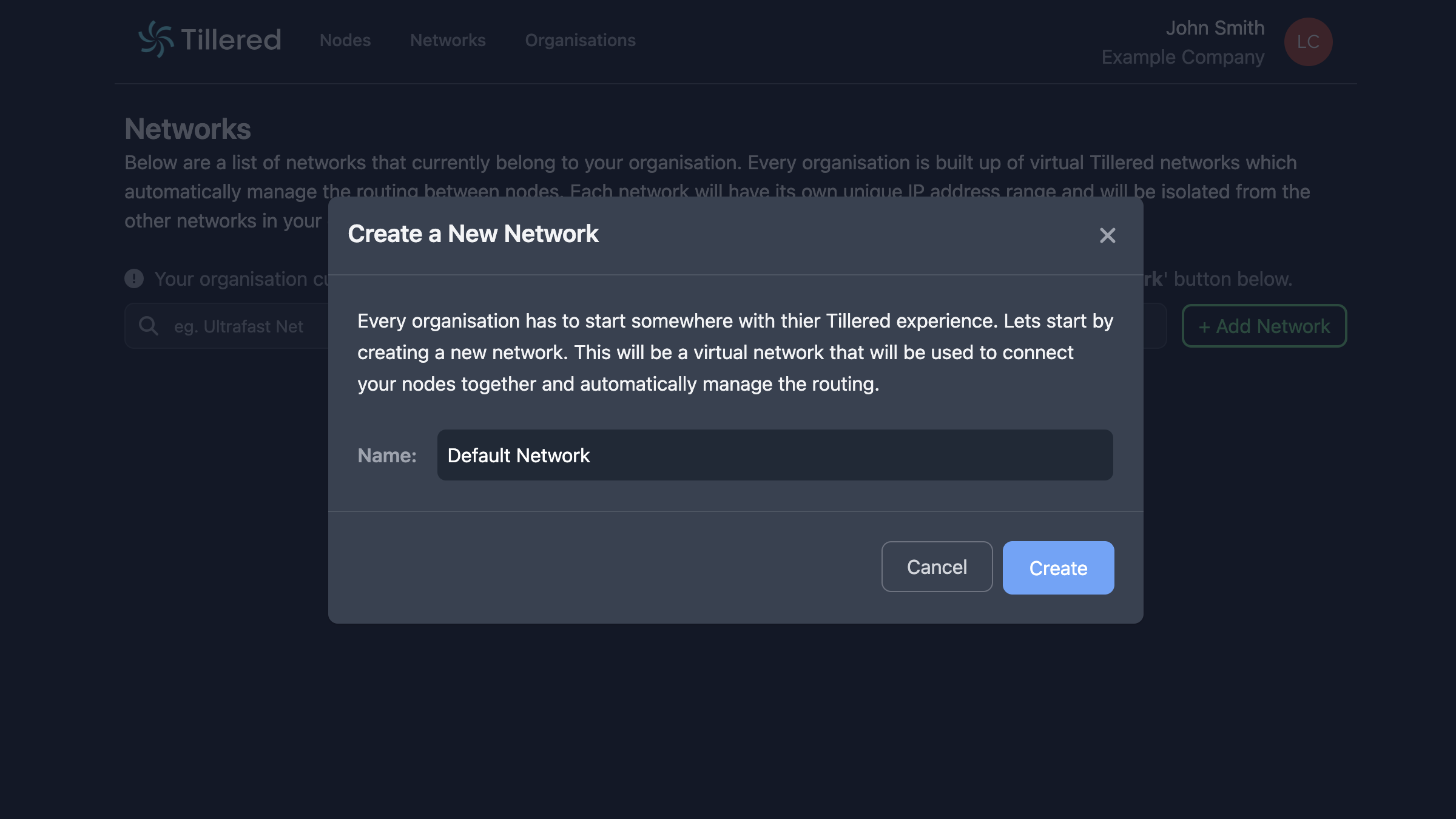Image resolution: width=1456 pixels, height=819 pixels.
Task: Dismiss the dialog with the X icon
Action: (1108, 235)
